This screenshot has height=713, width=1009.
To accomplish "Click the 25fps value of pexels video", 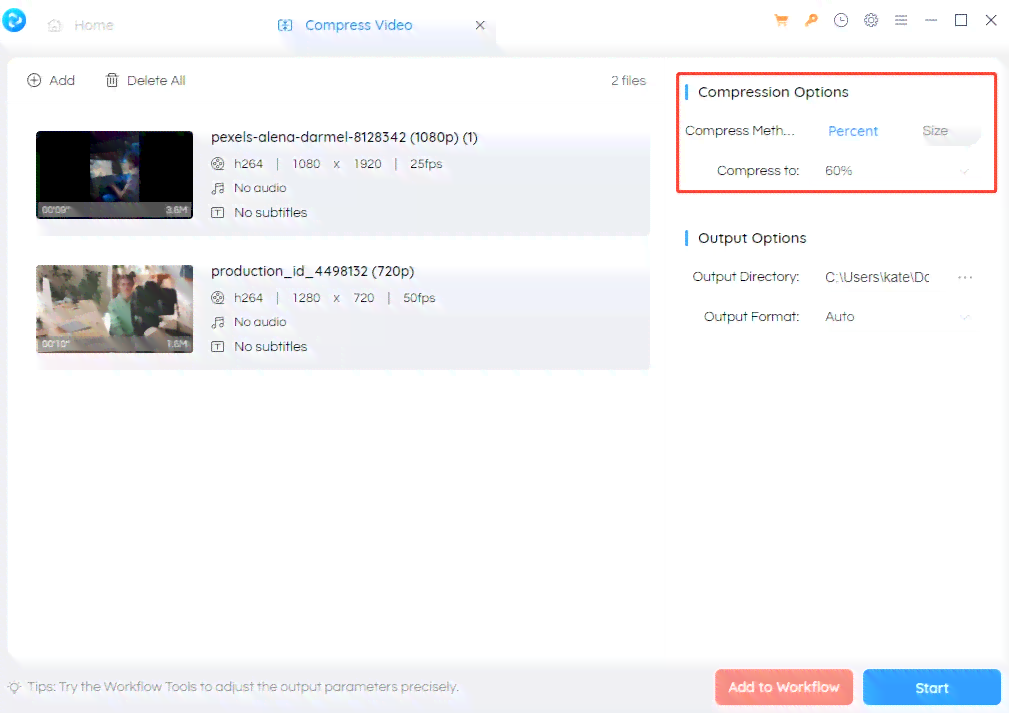I will [x=426, y=164].
